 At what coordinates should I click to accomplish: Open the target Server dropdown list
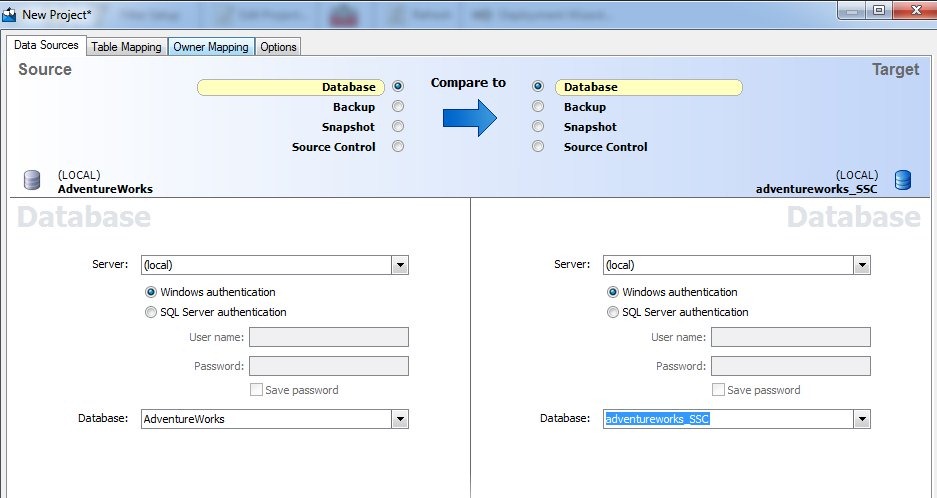tap(861, 265)
